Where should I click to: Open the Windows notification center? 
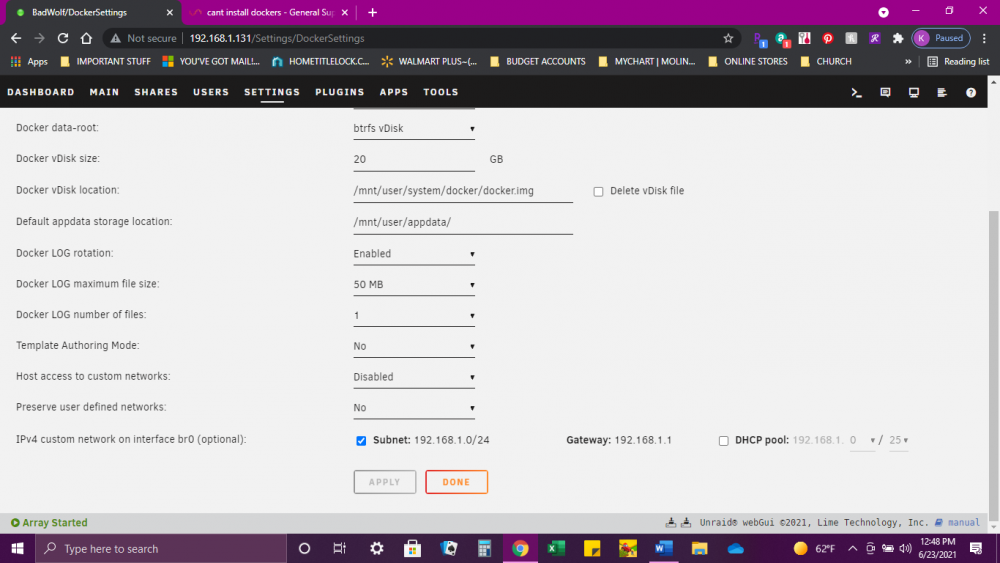[976, 548]
